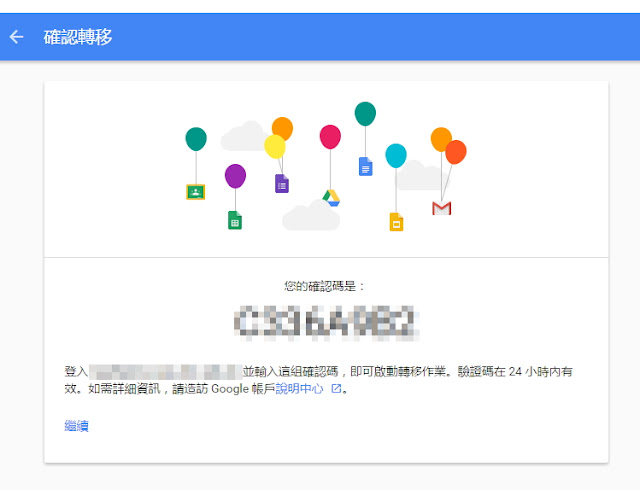This screenshot has width=640, height=490.
Task: Click the Google Drive triangle icon
Action: pyautogui.click(x=331, y=198)
